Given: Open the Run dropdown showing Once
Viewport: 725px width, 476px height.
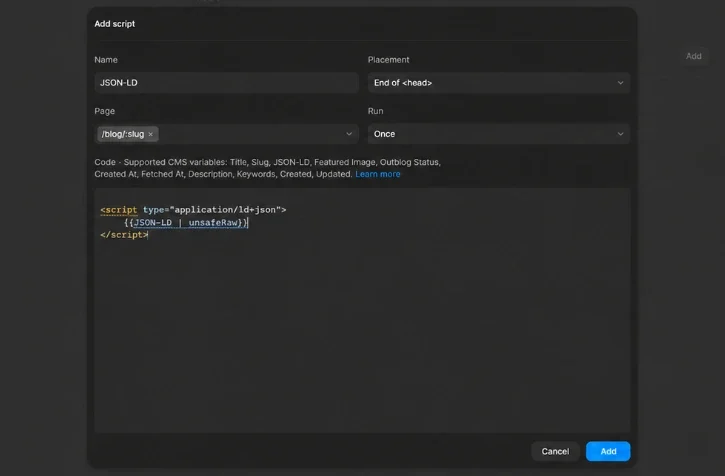Looking at the screenshot, I should click(498, 134).
